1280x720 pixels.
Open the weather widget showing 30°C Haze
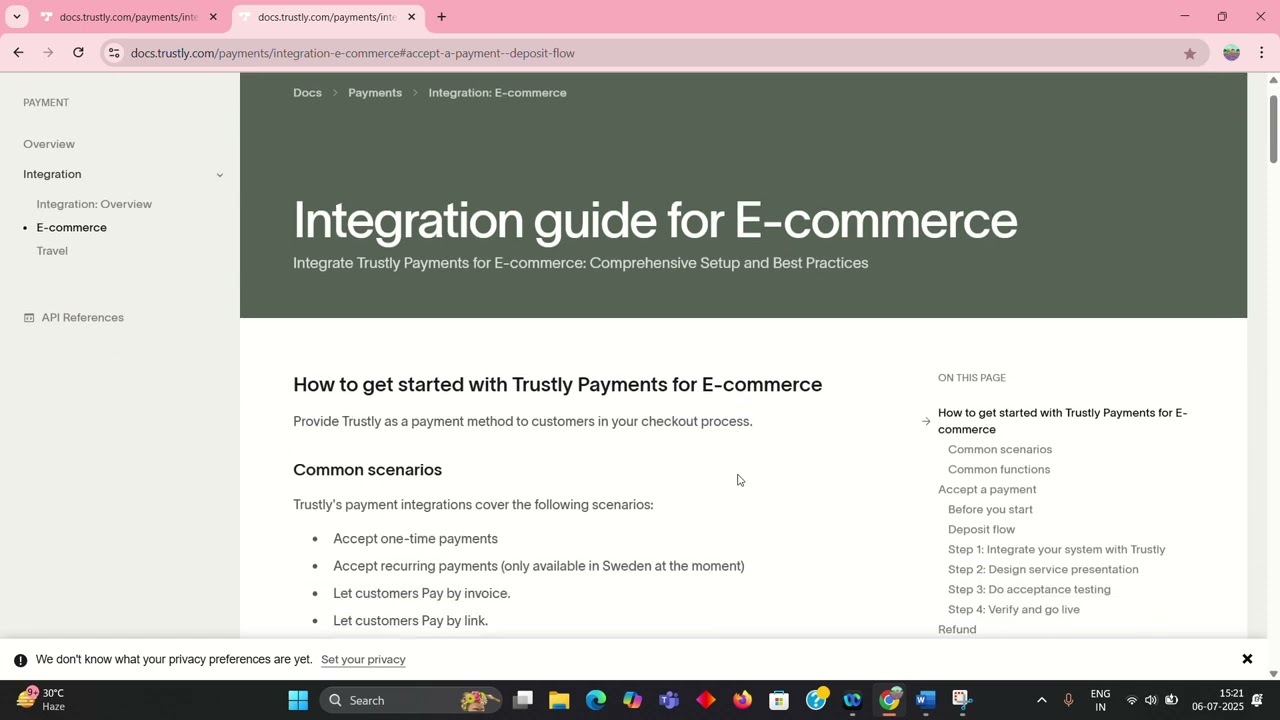click(x=40, y=700)
